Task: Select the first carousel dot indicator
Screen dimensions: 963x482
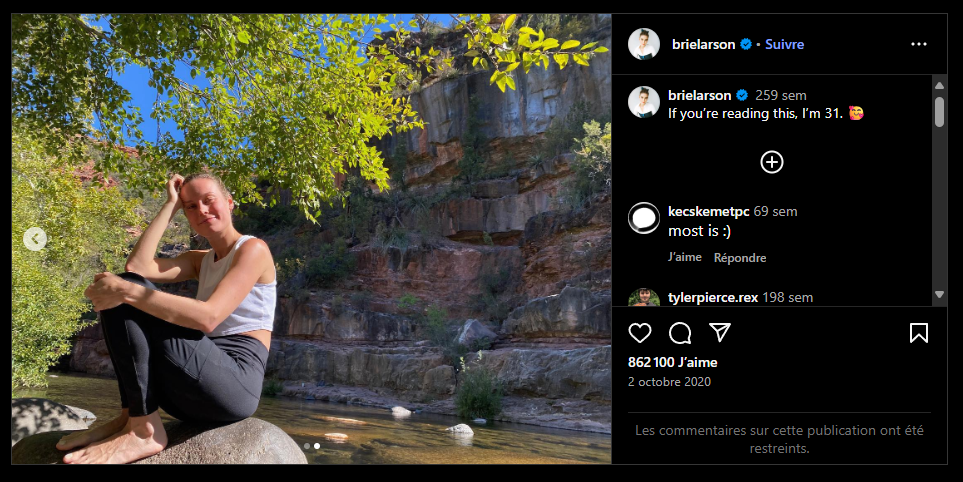Action: tap(307, 446)
